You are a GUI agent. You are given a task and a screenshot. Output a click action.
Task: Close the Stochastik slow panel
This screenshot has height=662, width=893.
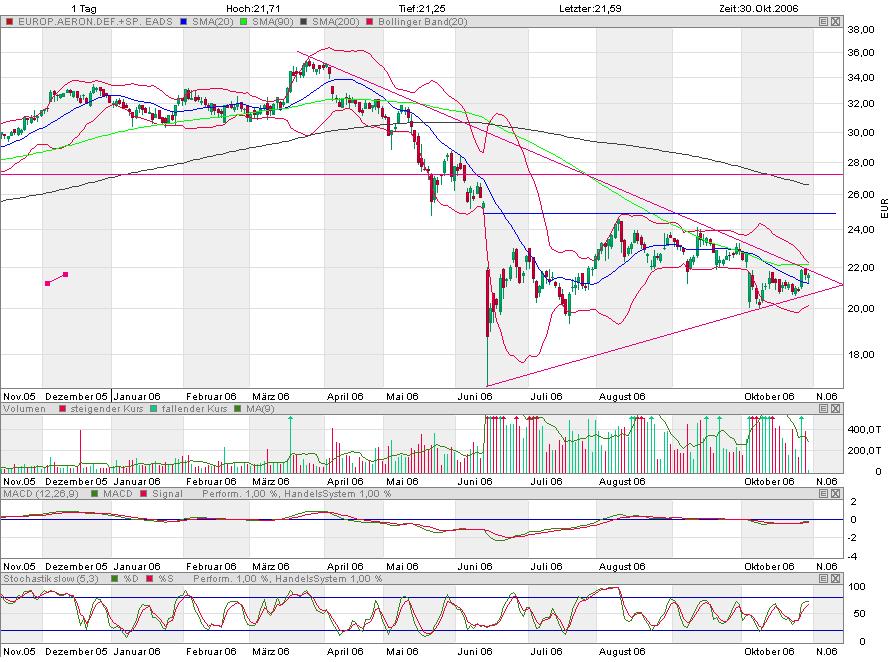coord(835,579)
